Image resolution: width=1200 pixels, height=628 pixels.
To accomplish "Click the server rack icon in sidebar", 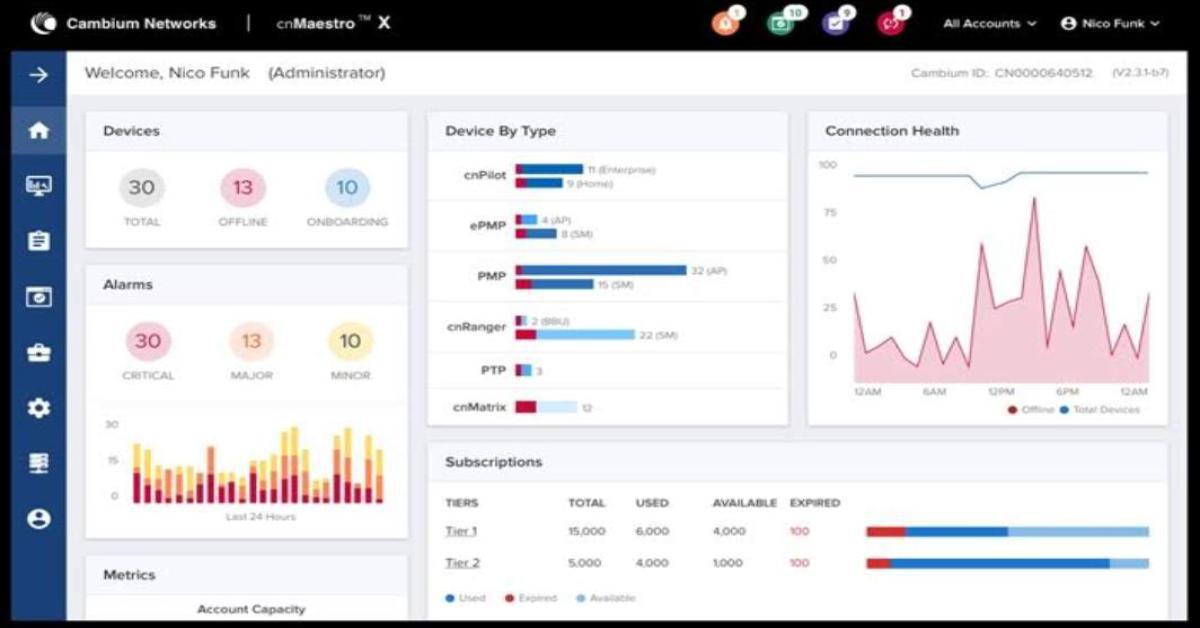I will pyautogui.click(x=39, y=463).
